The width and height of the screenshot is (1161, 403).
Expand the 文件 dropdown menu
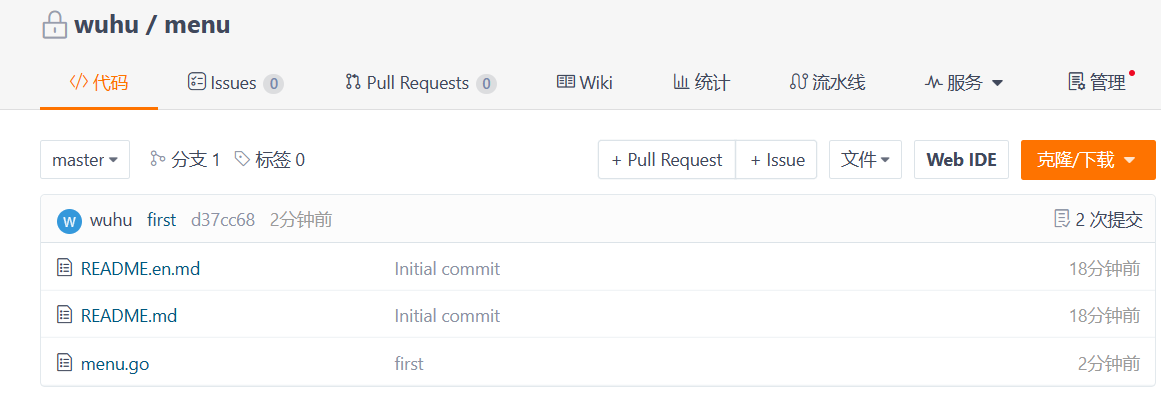(865, 160)
